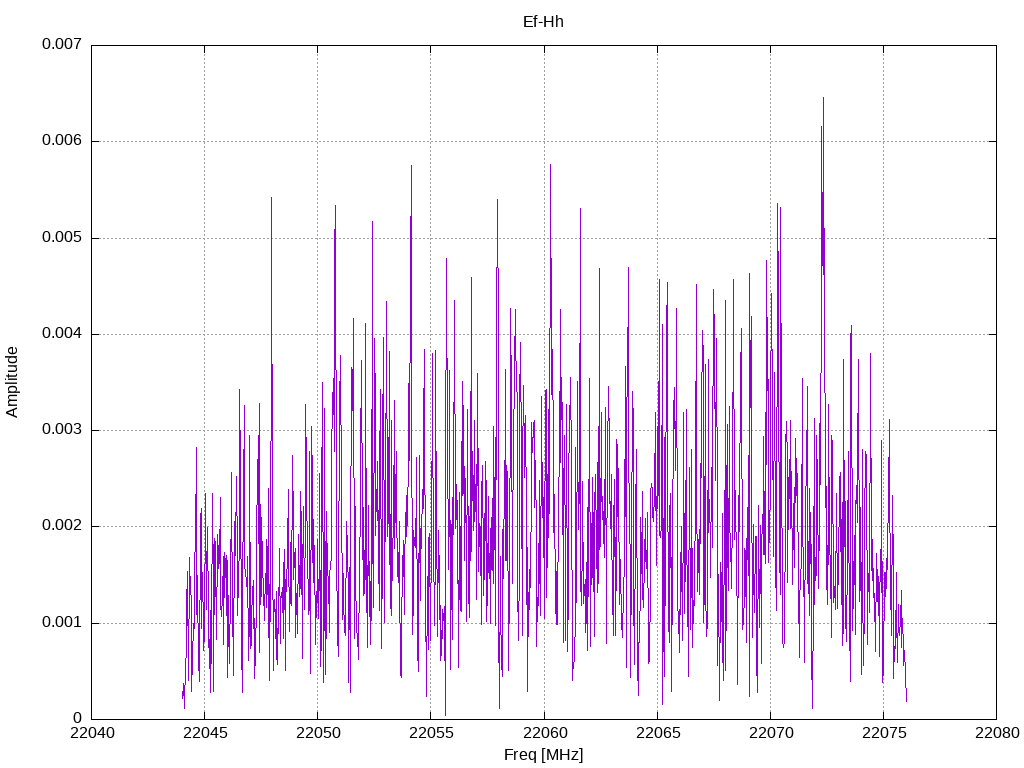Viewport: 1024px width, 768px height.
Task: Click the plot title Ef-Hh
Action: point(543,22)
